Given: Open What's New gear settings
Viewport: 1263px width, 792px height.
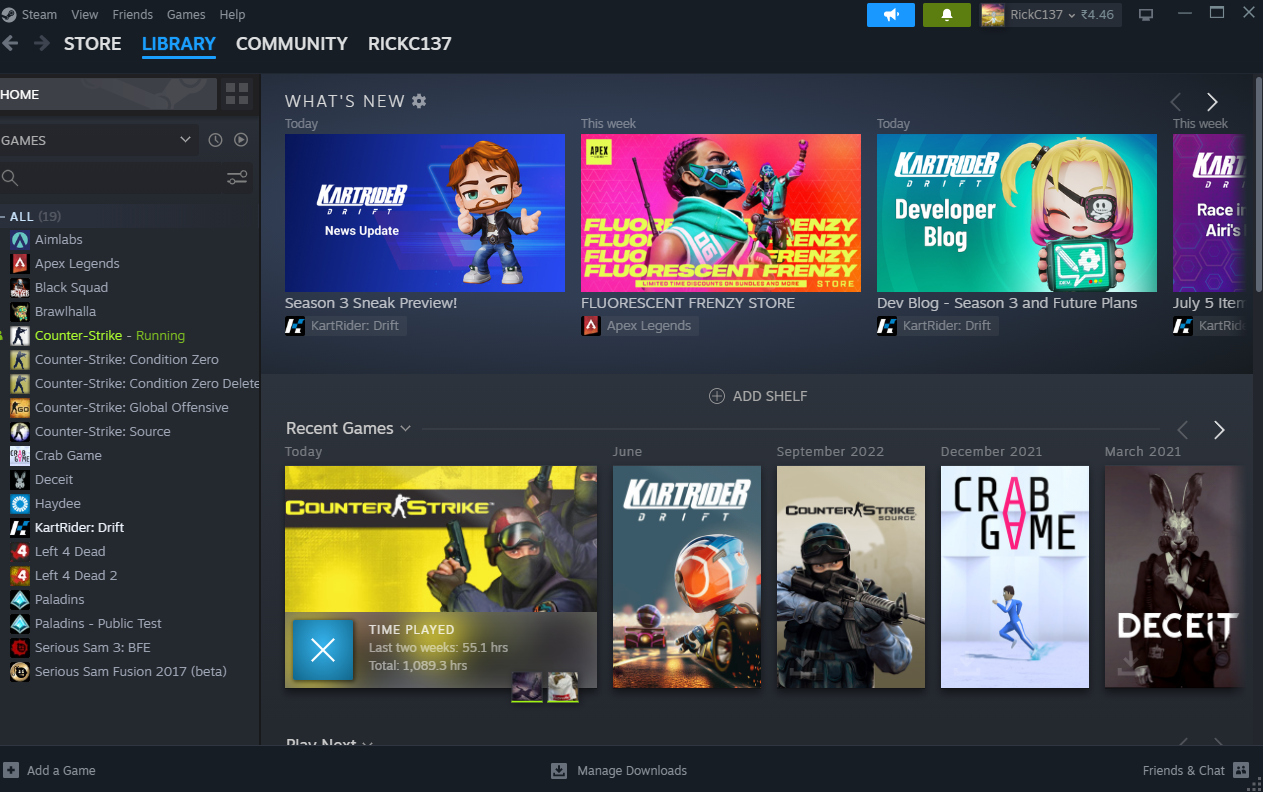Looking at the screenshot, I should point(419,101).
